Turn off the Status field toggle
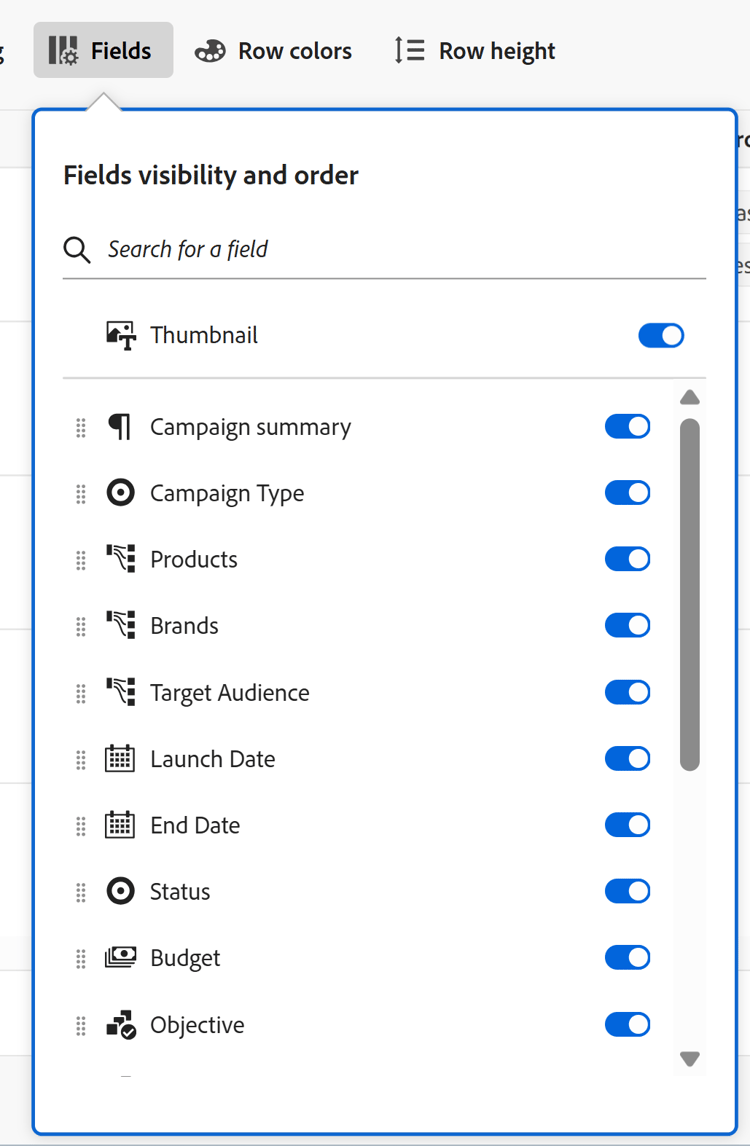Viewport: 750px width, 1146px height. coord(627,891)
